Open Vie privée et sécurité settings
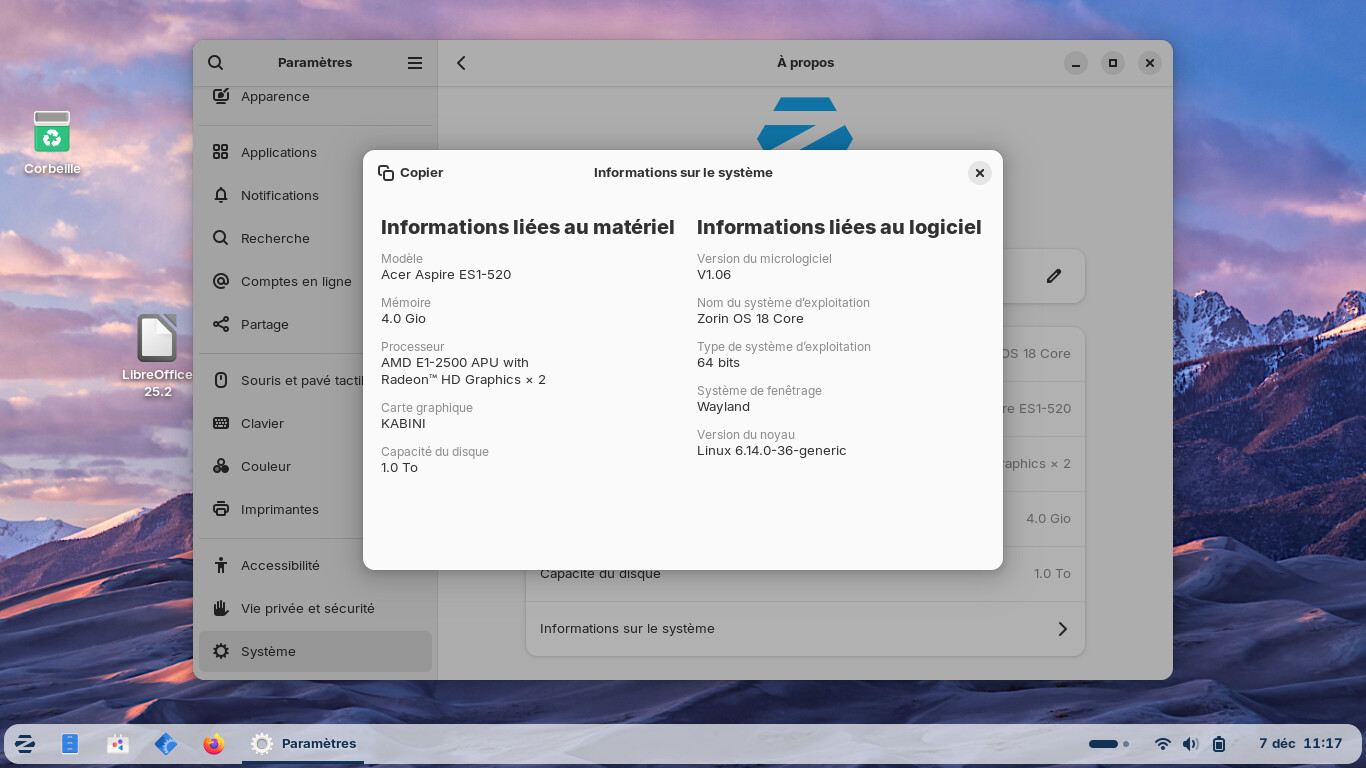This screenshot has height=768, width=1366. 307,608
